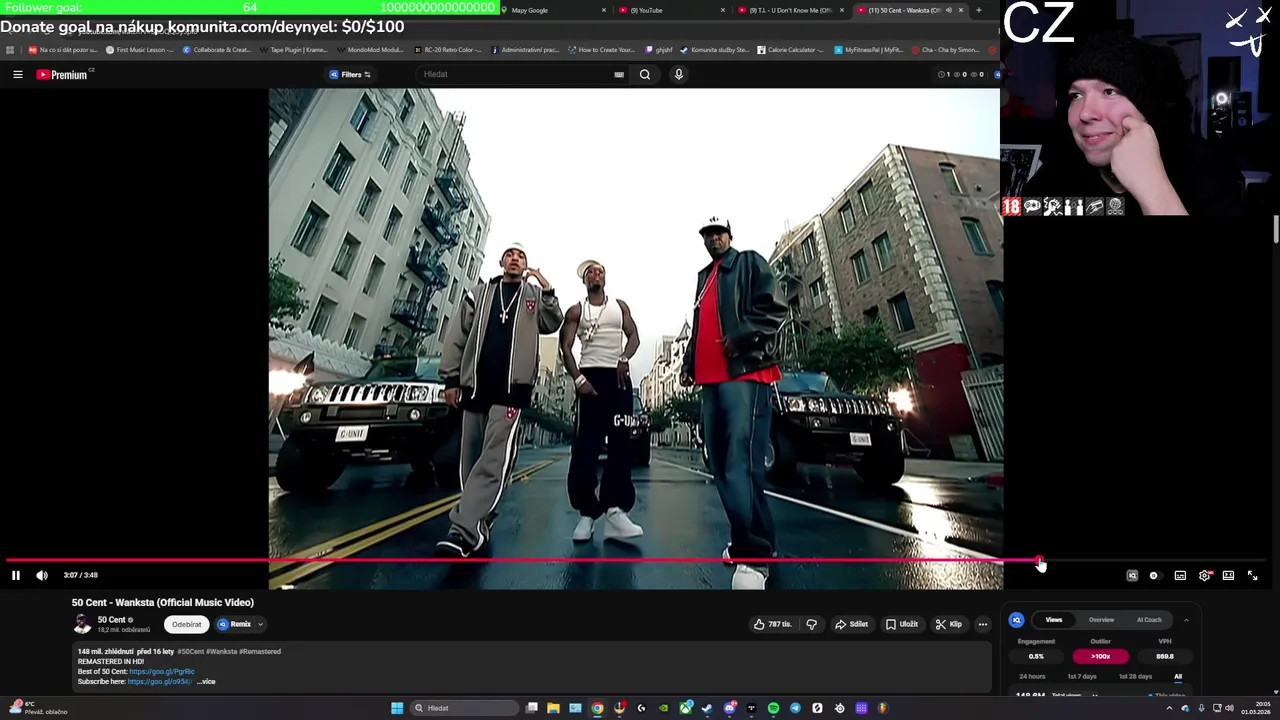1280x720 pixels.
Task: Go to YouTube Premium home logo
Action: (64, 74)
